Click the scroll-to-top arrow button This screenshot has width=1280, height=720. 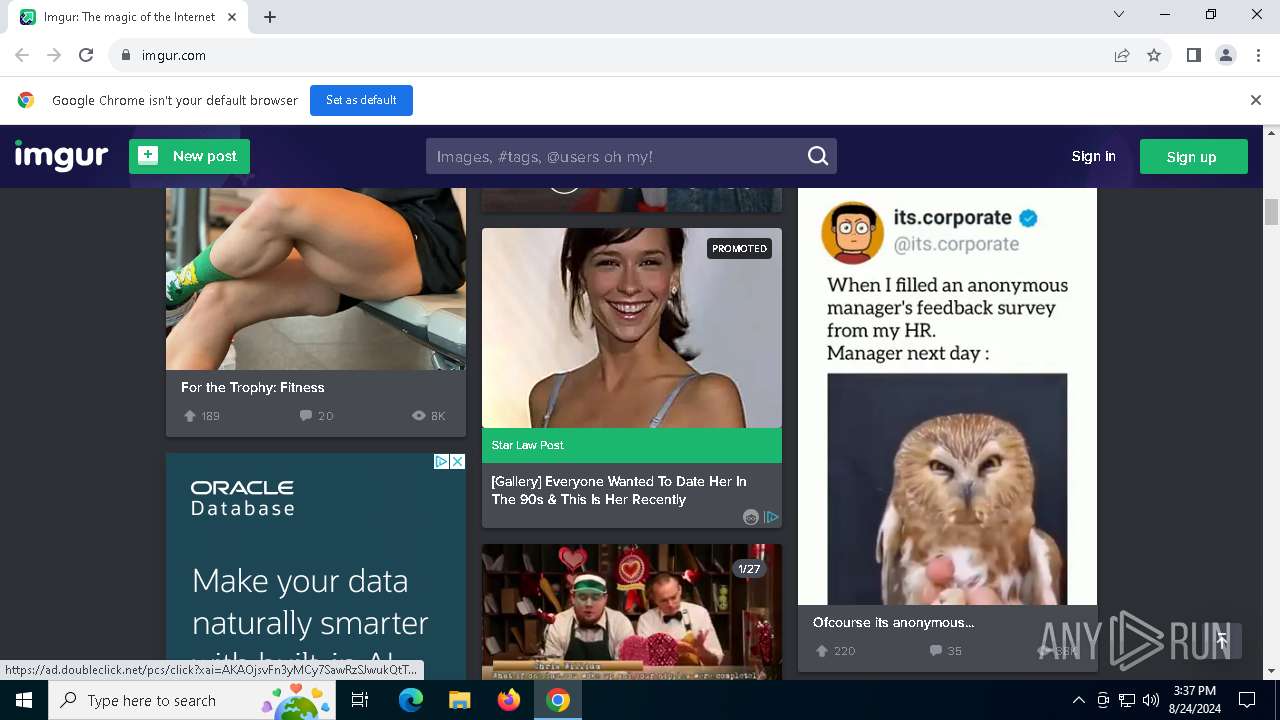tap(1221, 641)
